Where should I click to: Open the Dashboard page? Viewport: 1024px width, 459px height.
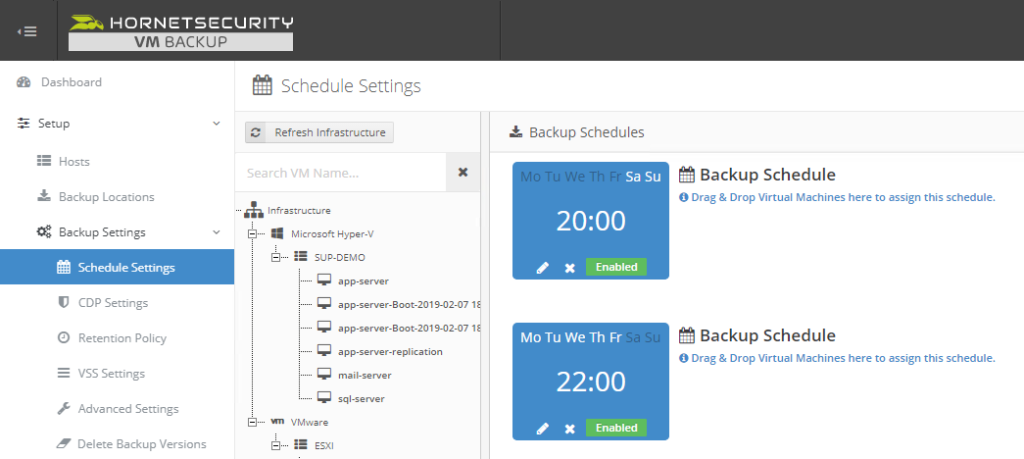pos(70,82)
